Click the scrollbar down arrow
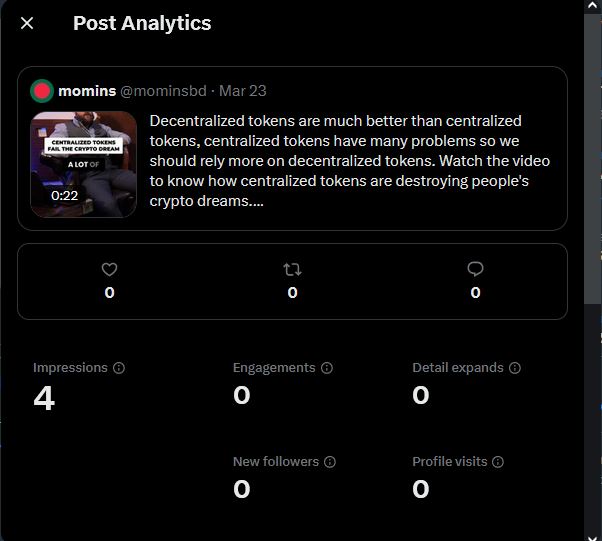 click(x=593, y=537)
